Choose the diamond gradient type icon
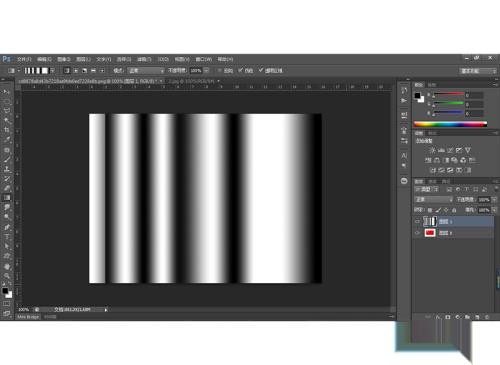 click(x=102, y=71)
